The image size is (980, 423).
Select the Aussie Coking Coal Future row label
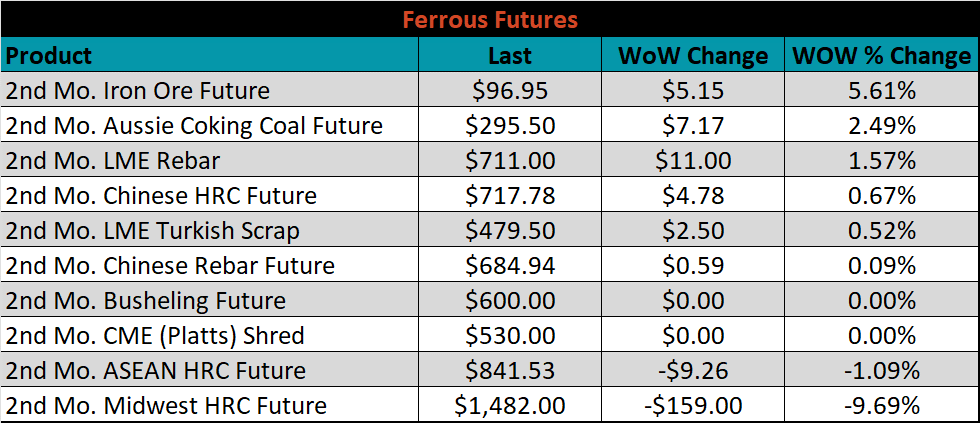pos(210,125)
